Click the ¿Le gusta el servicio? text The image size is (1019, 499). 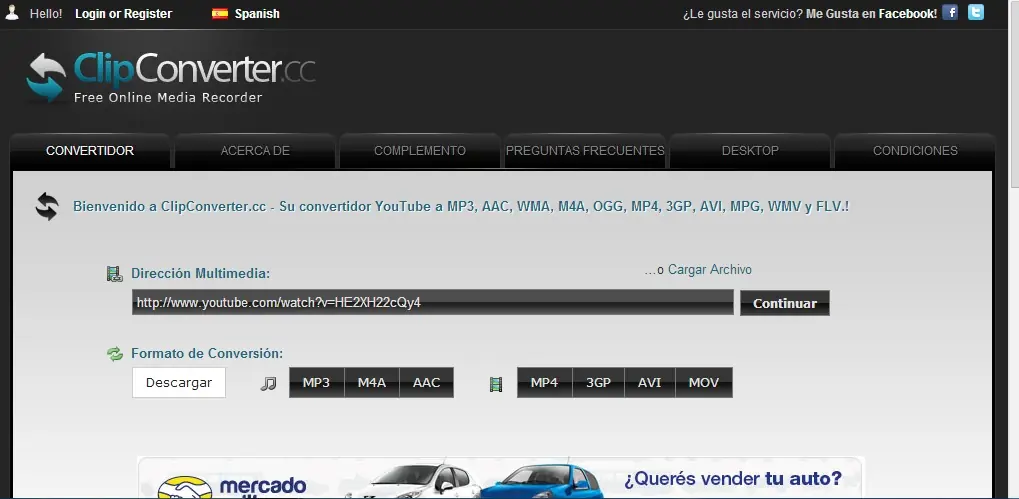(x=743, y=14)
